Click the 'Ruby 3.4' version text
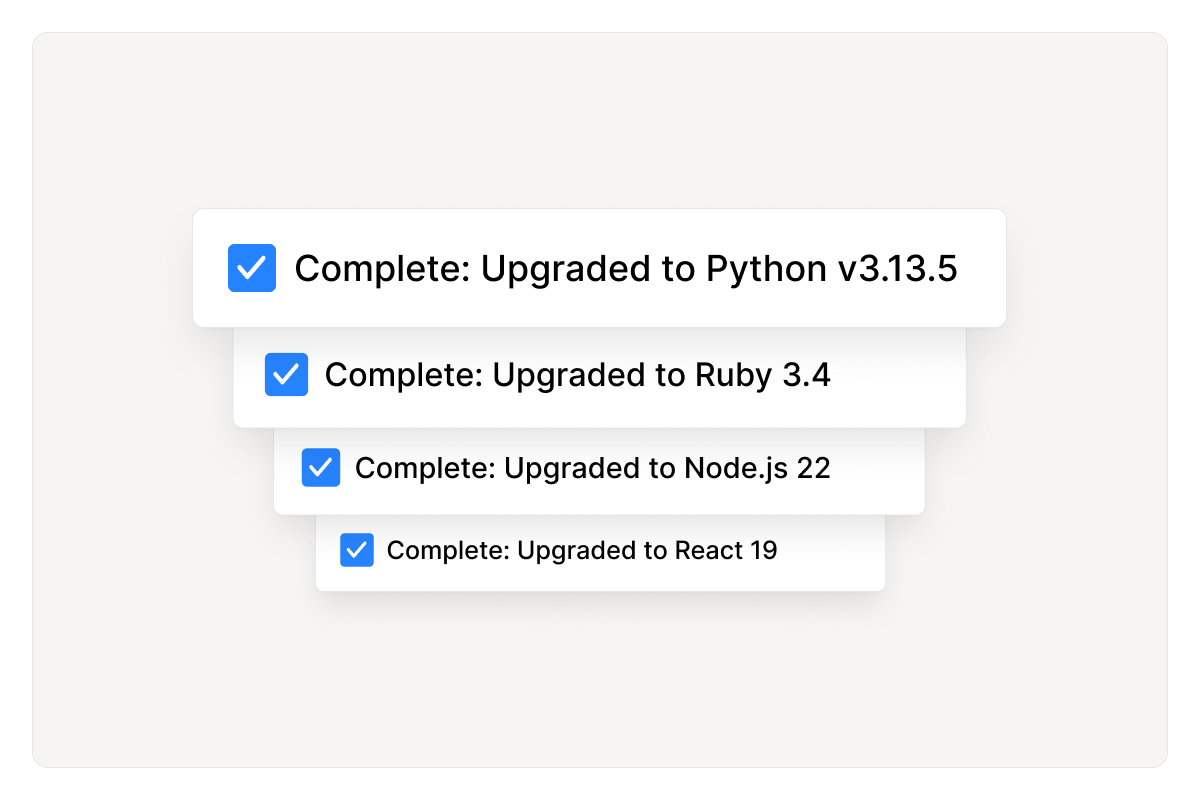 tap(763, 375)
